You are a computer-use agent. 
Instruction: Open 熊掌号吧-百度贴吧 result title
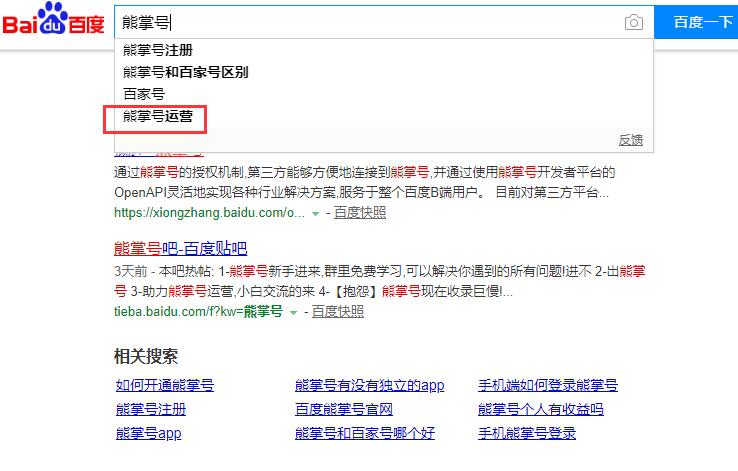(181, 248)
